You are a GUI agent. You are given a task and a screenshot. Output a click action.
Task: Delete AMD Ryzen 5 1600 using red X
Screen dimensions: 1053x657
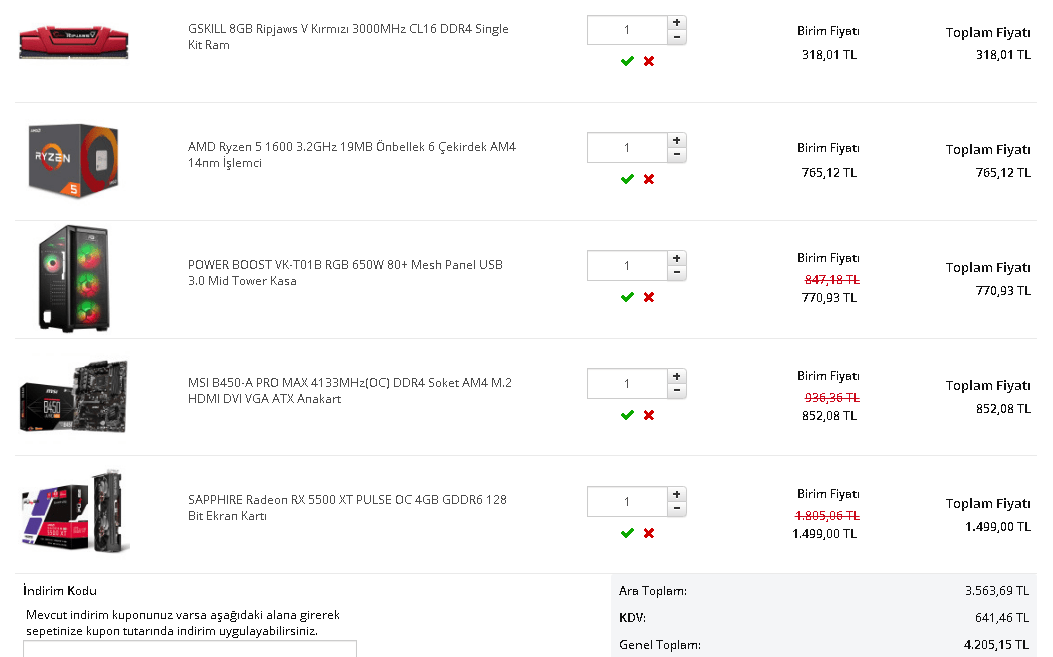pos(649,179)
